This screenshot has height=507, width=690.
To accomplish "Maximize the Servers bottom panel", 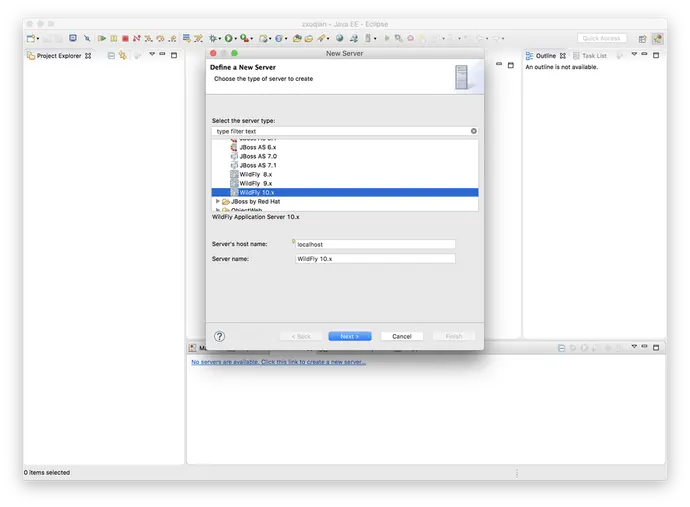I will 656,347.
